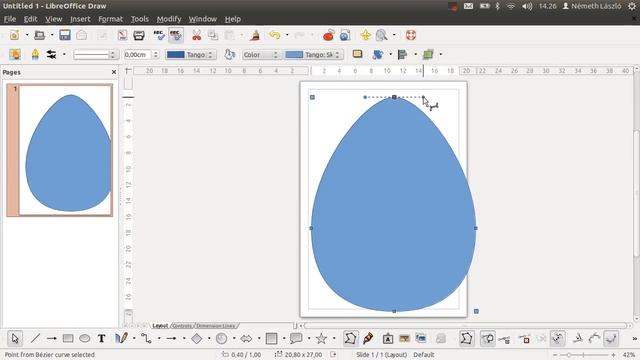This screenshot has height=360, width=640.
Task: Toggle Corner Point type
Action: (x=578, y=338)
